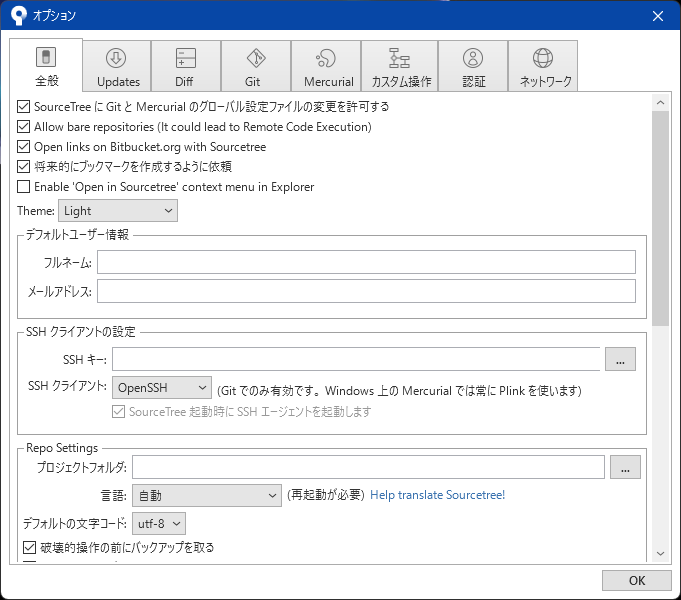
Task: Close the オプション dialog
Action: 658,16
